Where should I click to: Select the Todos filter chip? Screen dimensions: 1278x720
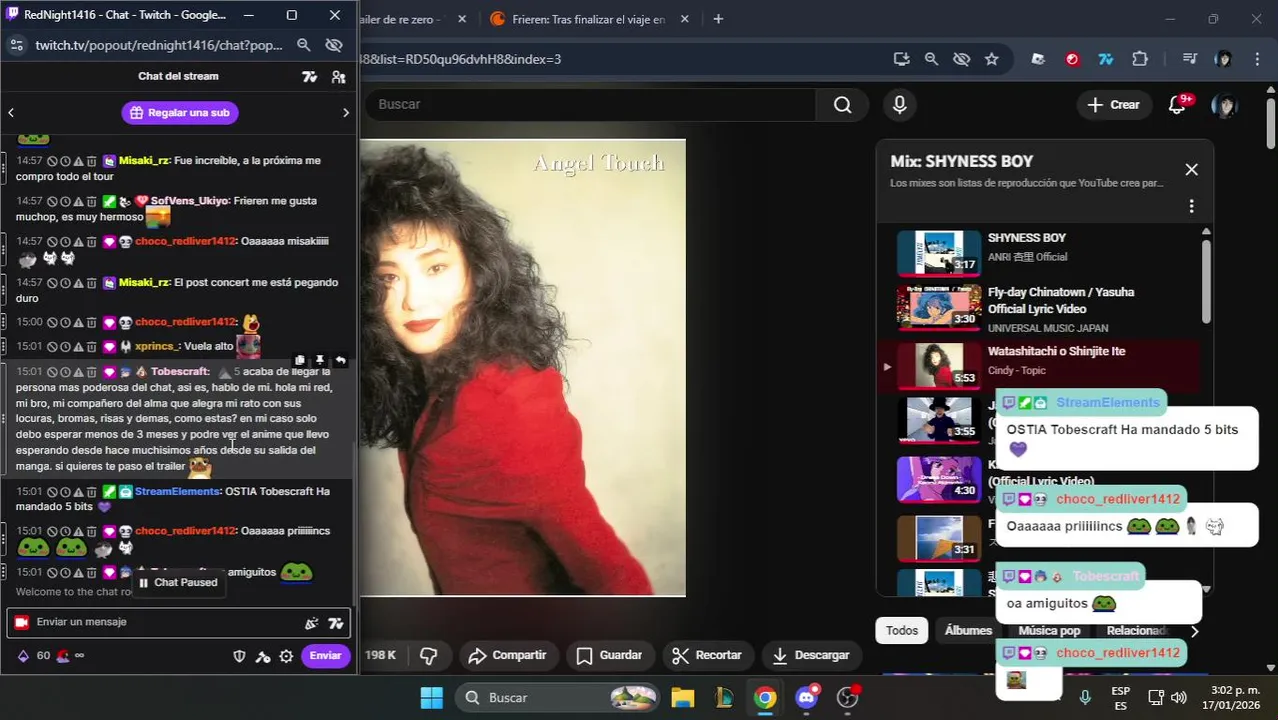coord(901,631)
